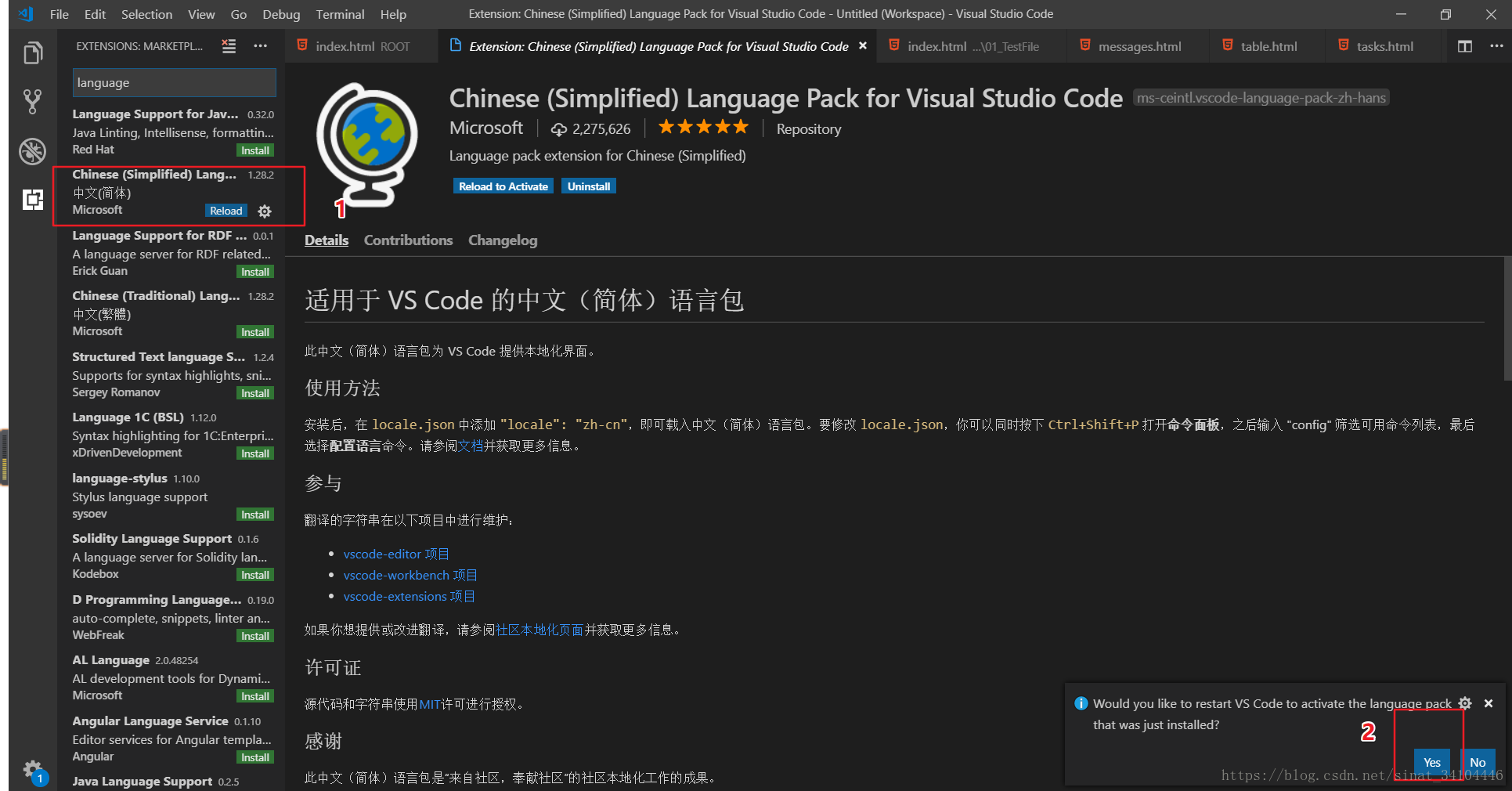Click the globe extension logo

[368, 145]
